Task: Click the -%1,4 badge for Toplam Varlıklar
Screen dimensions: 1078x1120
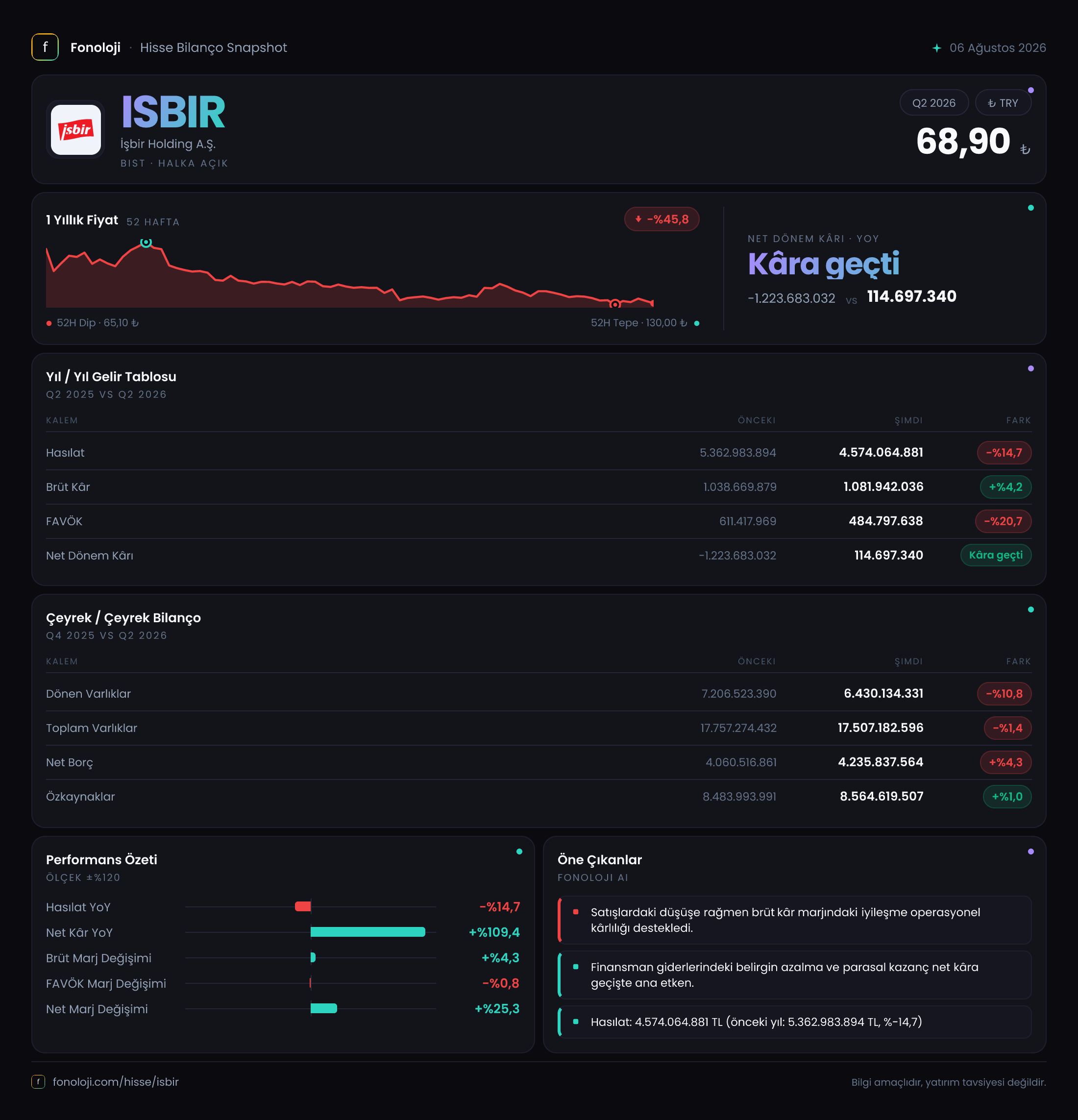Action: [1008, 728]
